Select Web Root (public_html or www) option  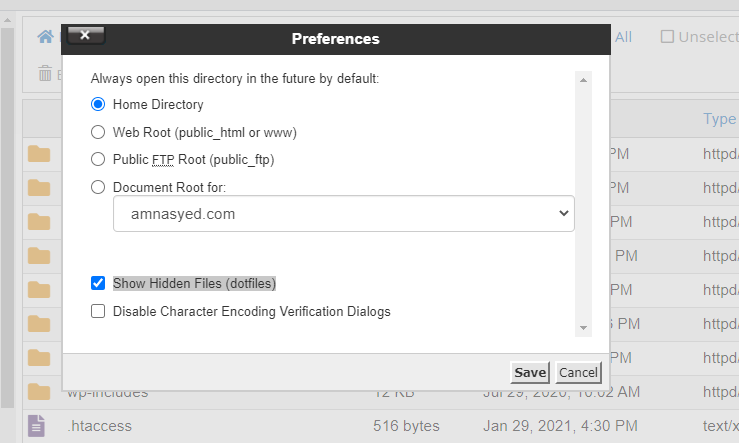(x=98, y=132)
